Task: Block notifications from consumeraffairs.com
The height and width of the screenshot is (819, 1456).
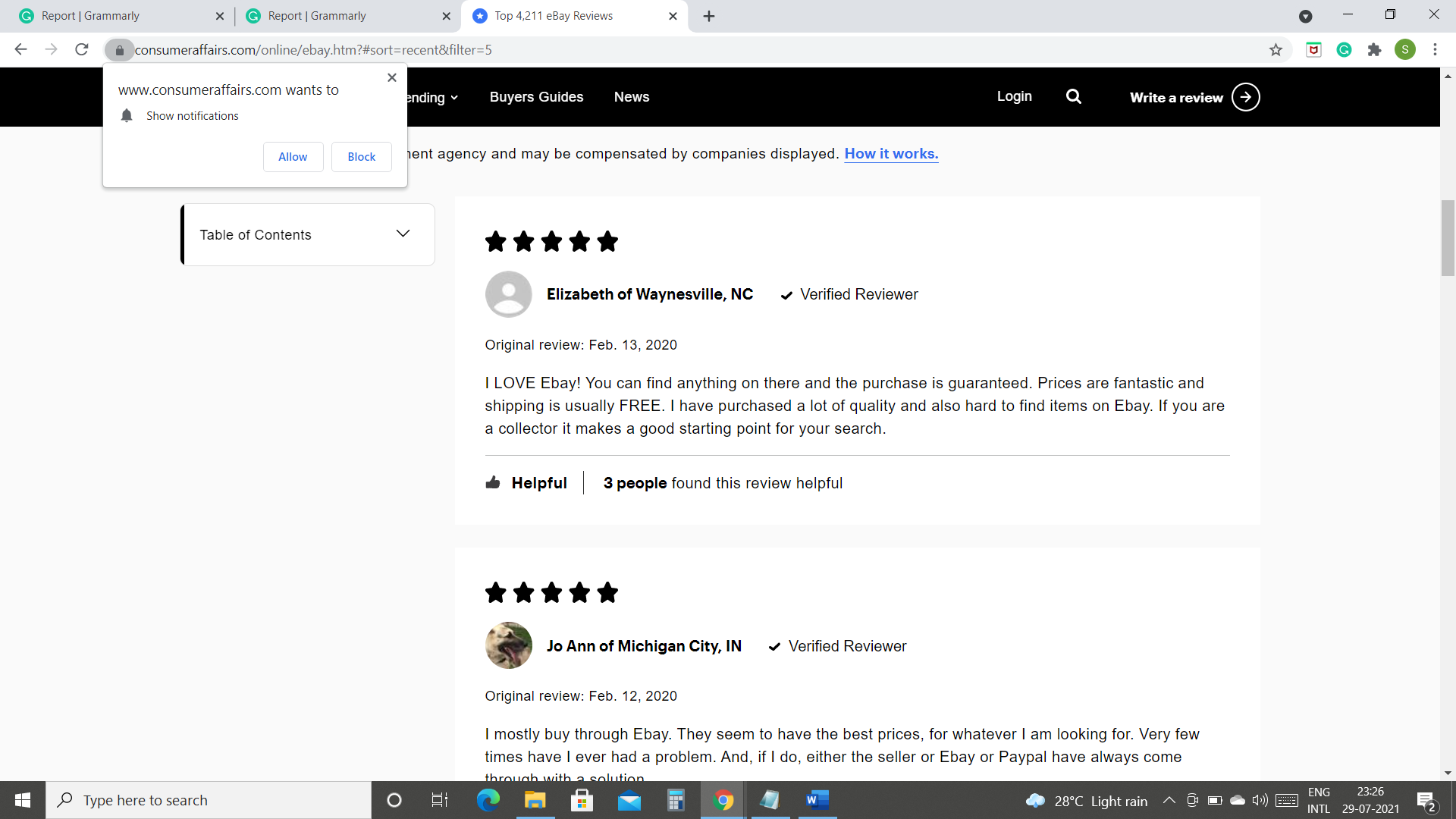Action: tap(362, 157)
